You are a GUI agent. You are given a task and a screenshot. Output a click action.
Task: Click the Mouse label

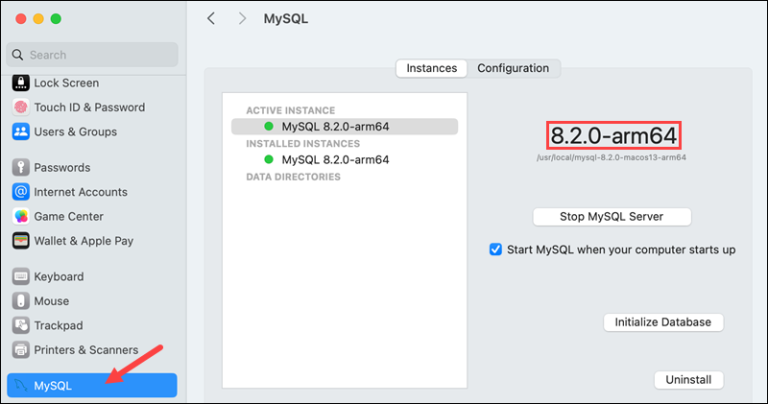pyautogui.click(x=51, y=301)
